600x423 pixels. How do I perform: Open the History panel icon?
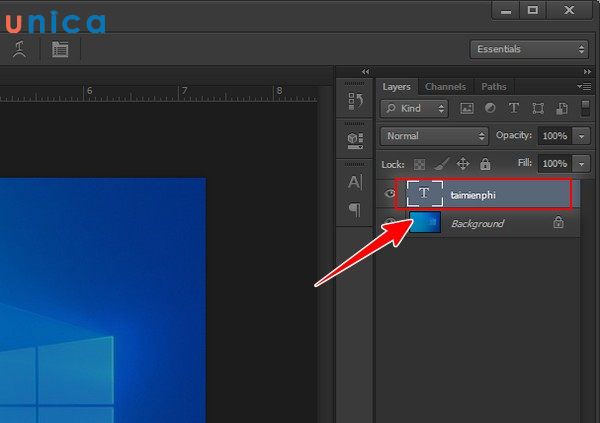(354, 101)
